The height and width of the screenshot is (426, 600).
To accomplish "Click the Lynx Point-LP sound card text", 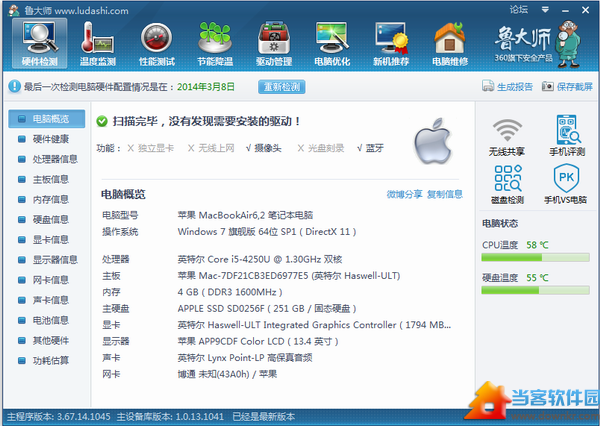I will tap(245, 358).
